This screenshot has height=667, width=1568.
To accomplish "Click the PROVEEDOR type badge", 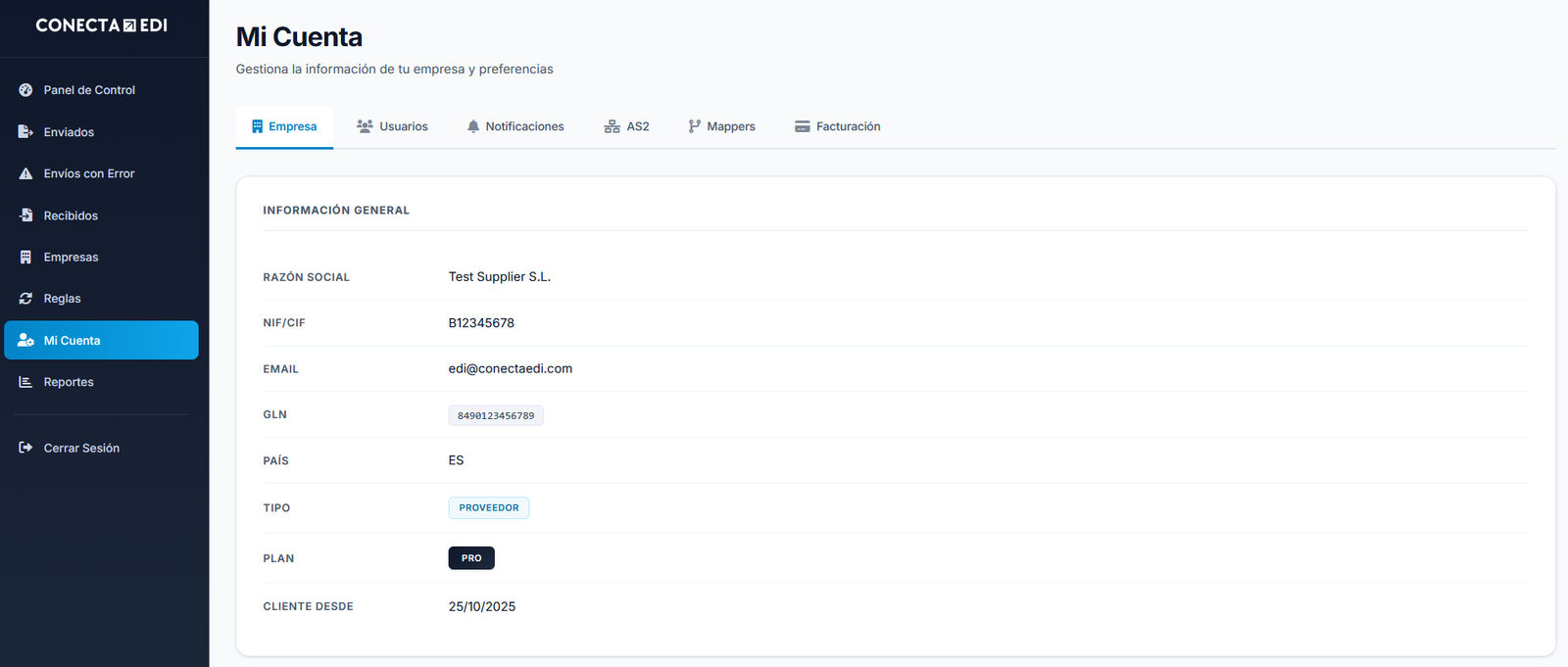I will (x=489, y=507).
